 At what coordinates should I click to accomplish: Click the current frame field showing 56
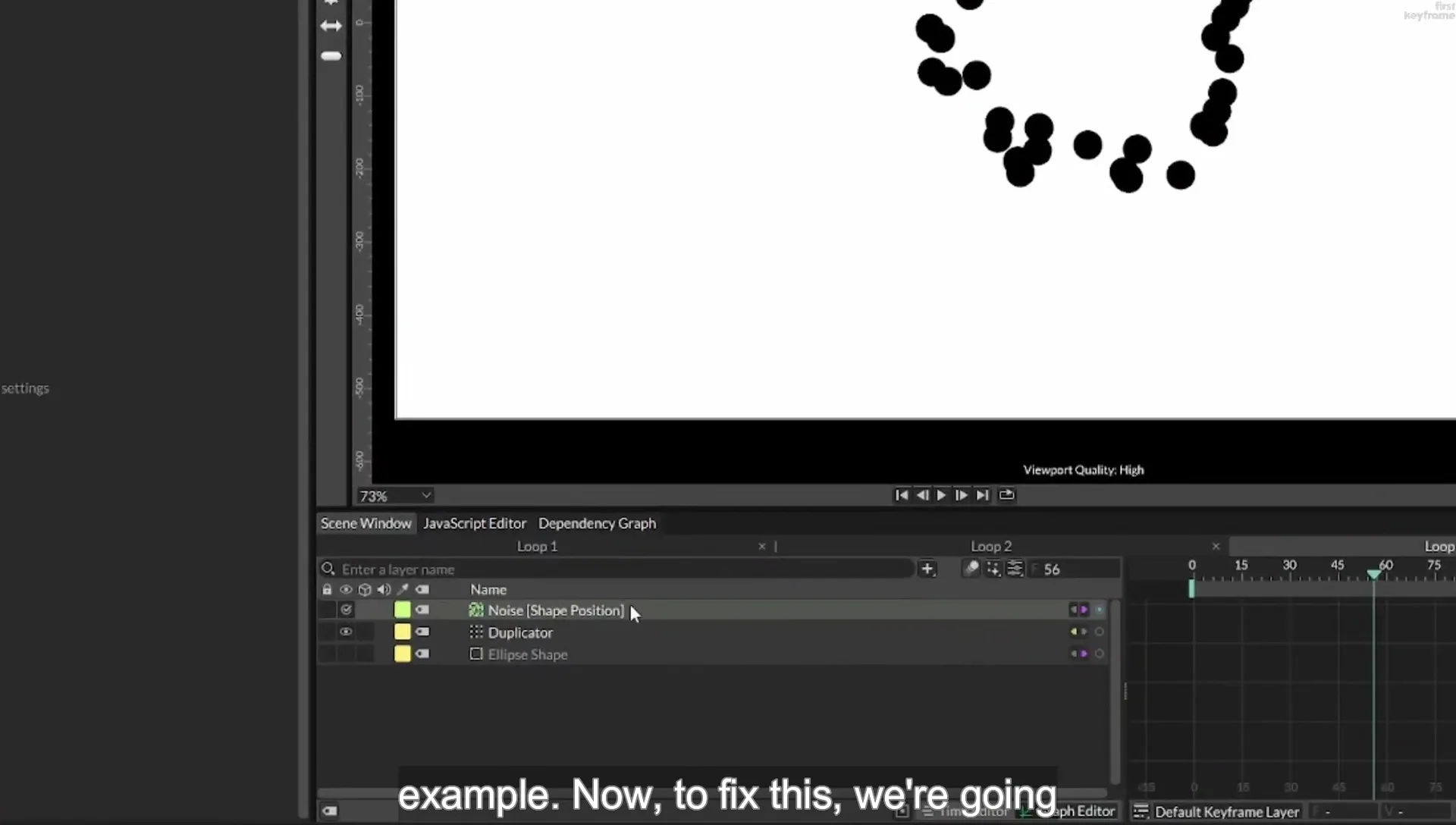coord(1075,569)
